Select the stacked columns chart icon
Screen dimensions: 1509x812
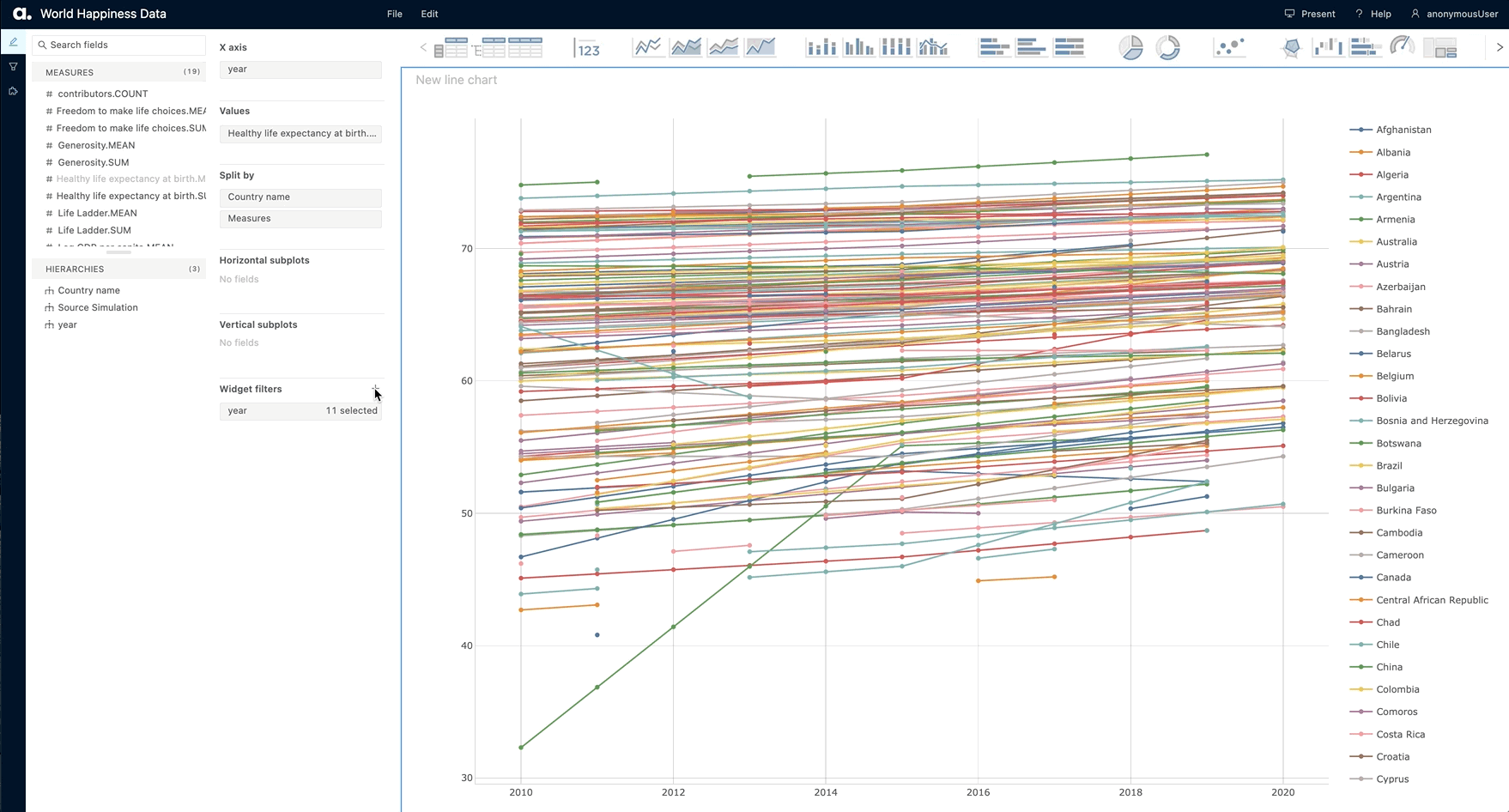coord(821,47)
